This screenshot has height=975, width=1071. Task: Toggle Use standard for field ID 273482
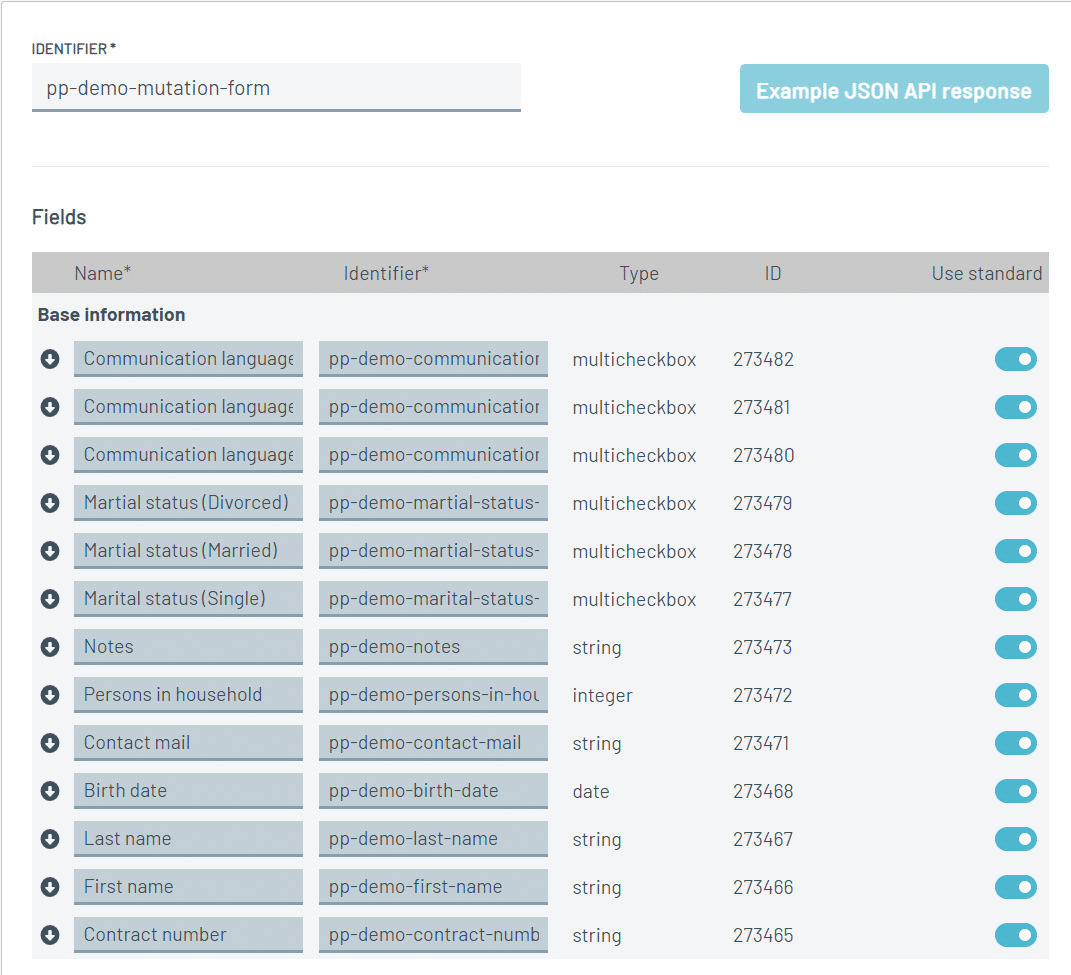click(x=1016, y=359)
